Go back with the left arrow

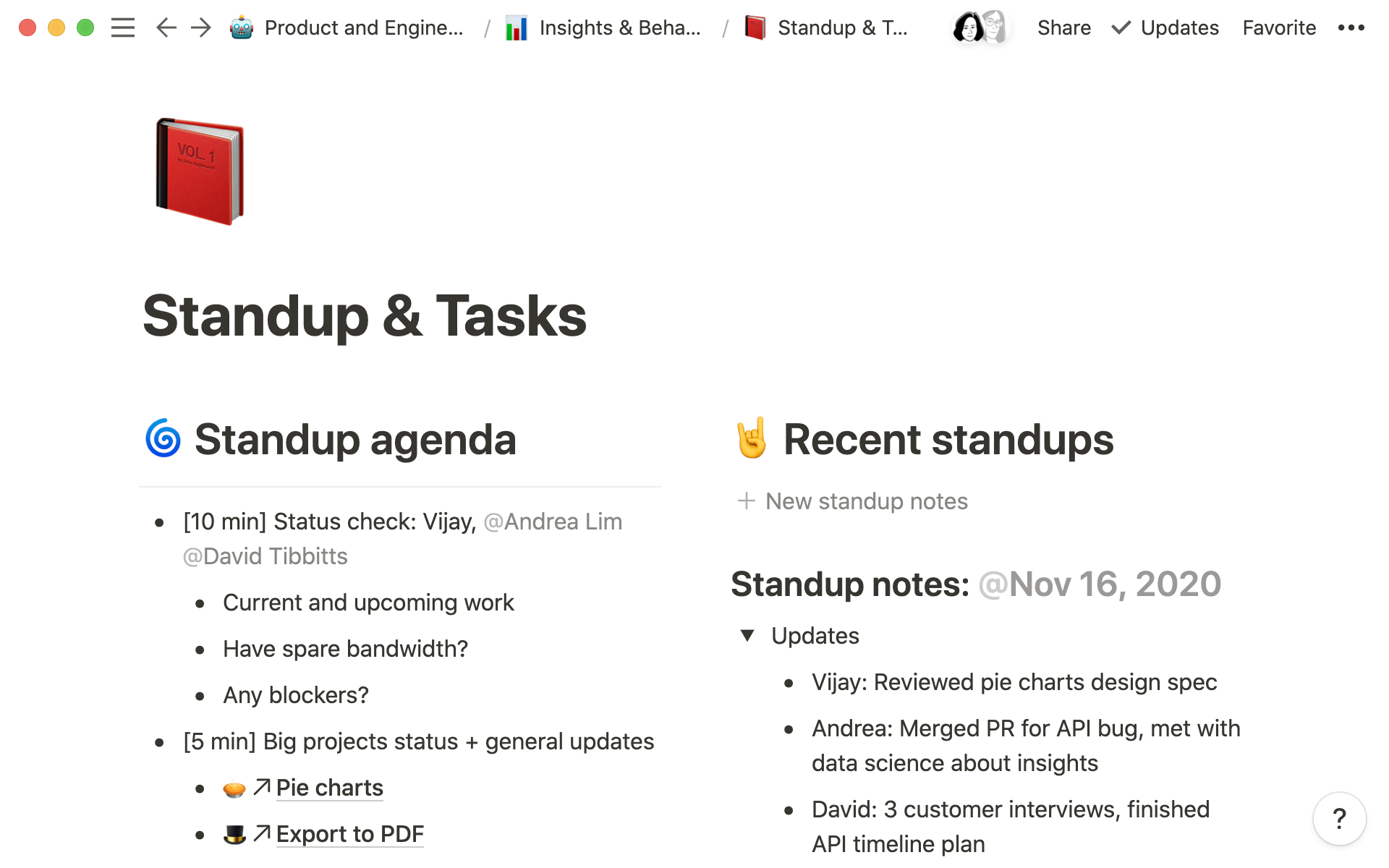coord(166,28)
